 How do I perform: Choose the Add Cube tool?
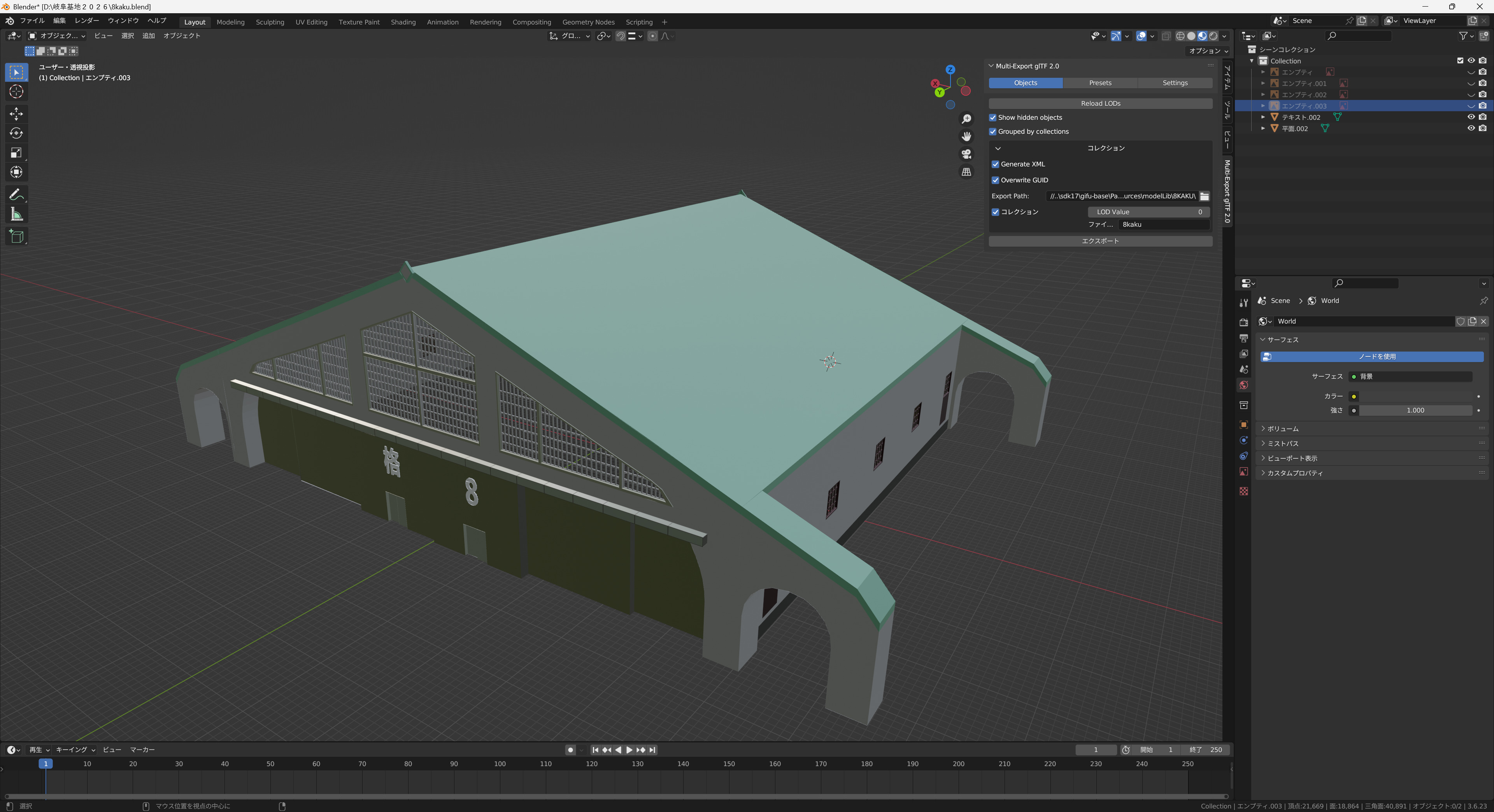(x=16, y=236)
